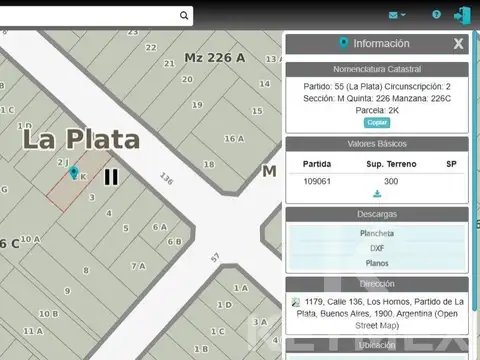
Task: Select parcel 1 B at bottom
Action: pyautogui.click(x=201, y=349)
